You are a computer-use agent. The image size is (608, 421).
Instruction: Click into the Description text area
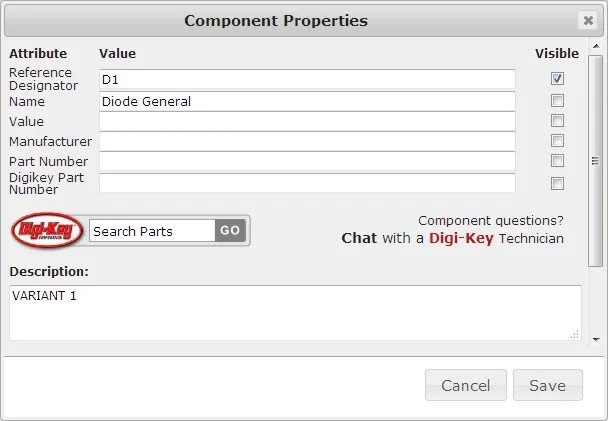point(295,313)
